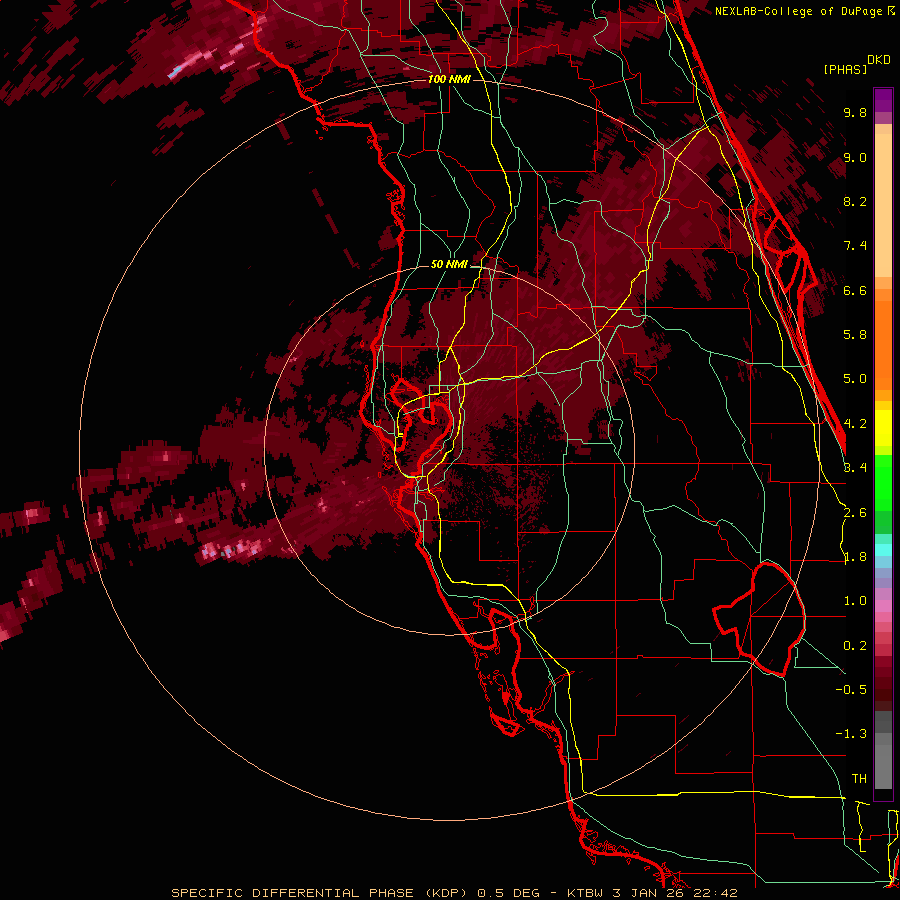Image resolution: width=900 pixels, height=900 pixels.
Task: Pick the cyan segment of the color bar
Action: tap(883, 549)
